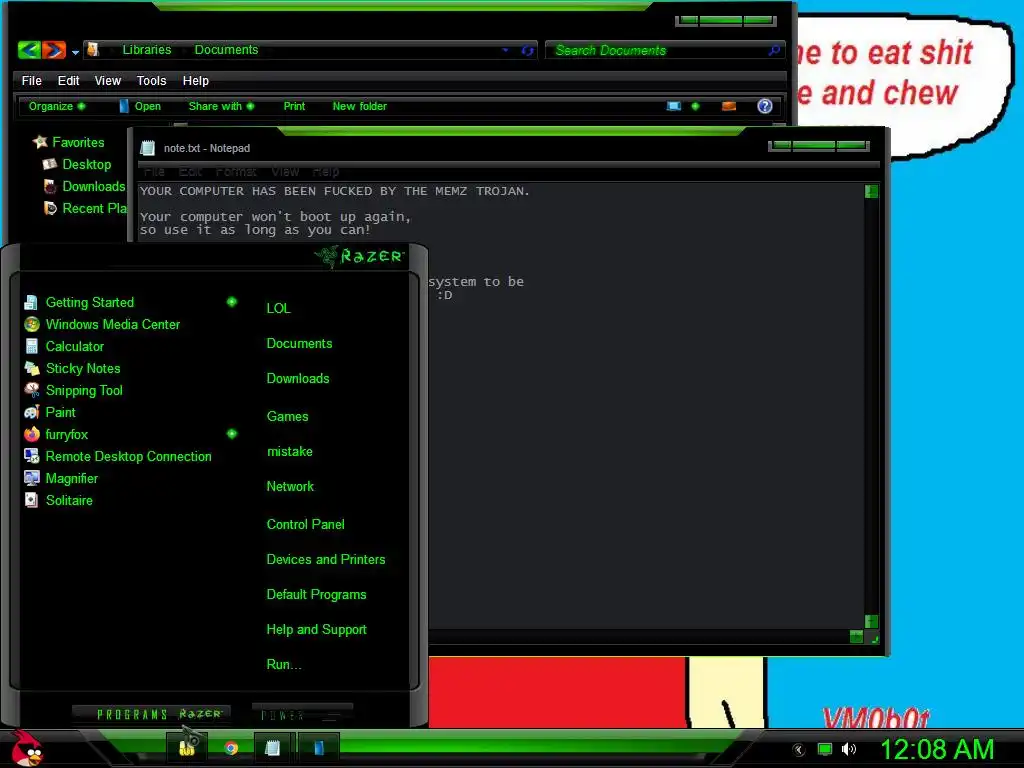Create a New folder from toolbar
The image size is (1024, 768).
(x=359, y=106)
